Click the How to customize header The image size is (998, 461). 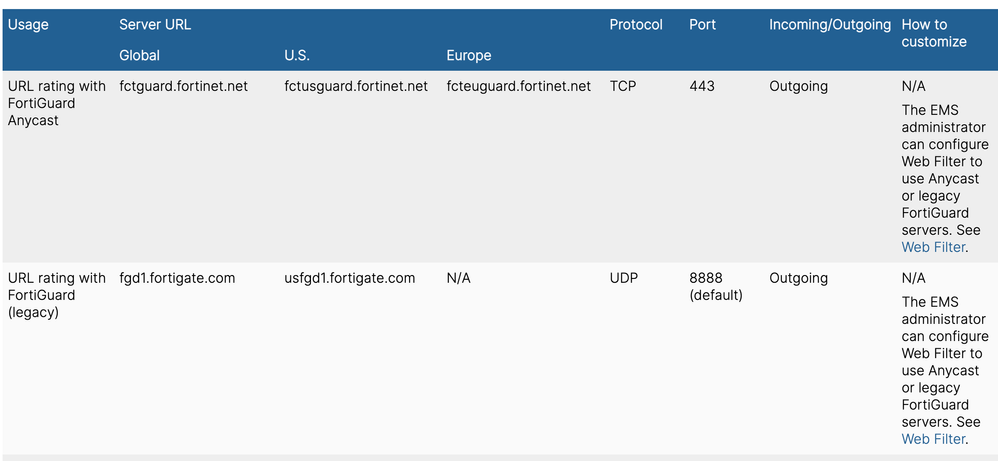tap(934, 33)
